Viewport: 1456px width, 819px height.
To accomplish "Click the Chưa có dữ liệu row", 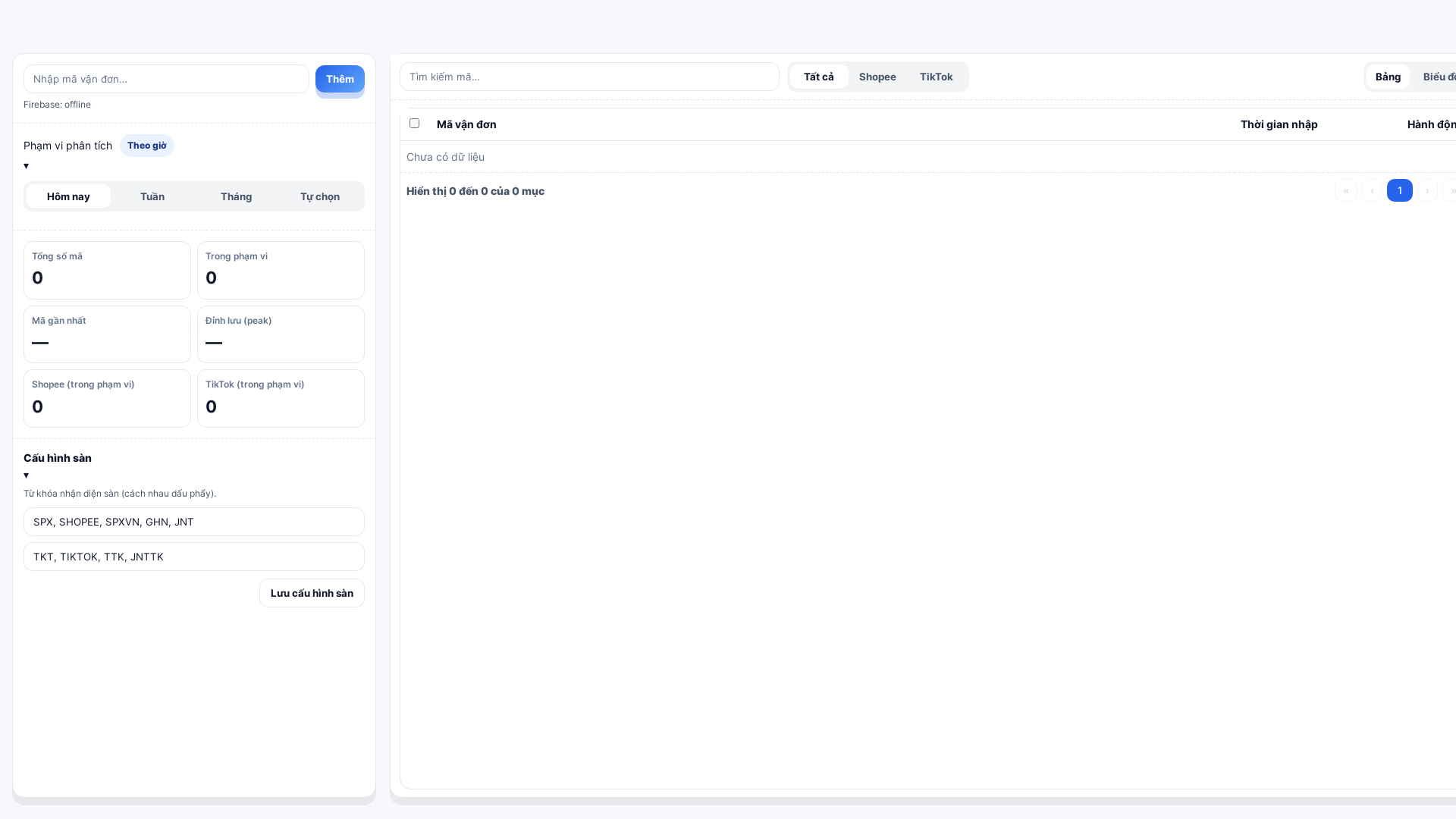I will click(x=928, y=157).
